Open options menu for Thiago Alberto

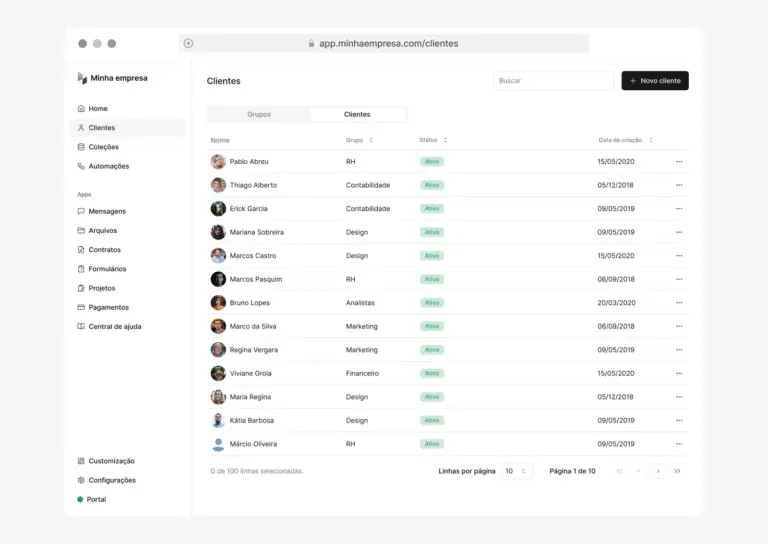679,185
